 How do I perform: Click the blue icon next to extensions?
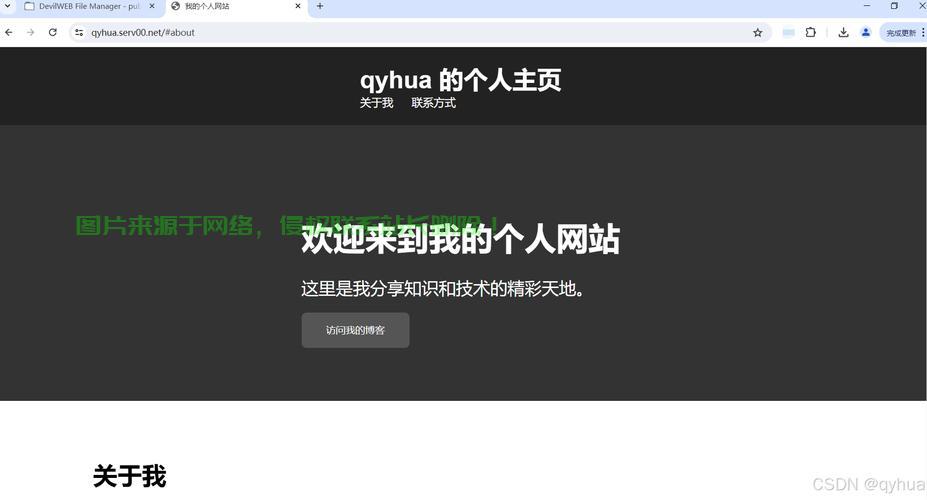tap(789, 33)
